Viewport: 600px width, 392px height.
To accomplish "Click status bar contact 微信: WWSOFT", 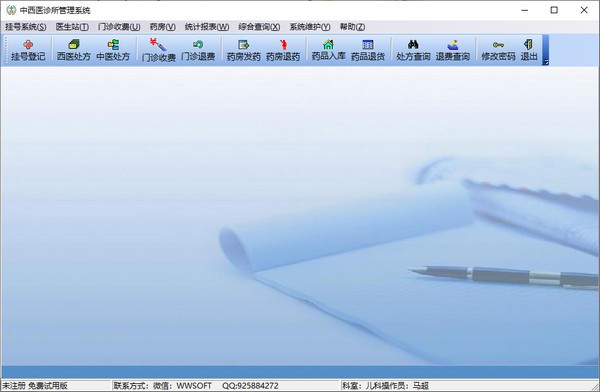I will (182, 385).
